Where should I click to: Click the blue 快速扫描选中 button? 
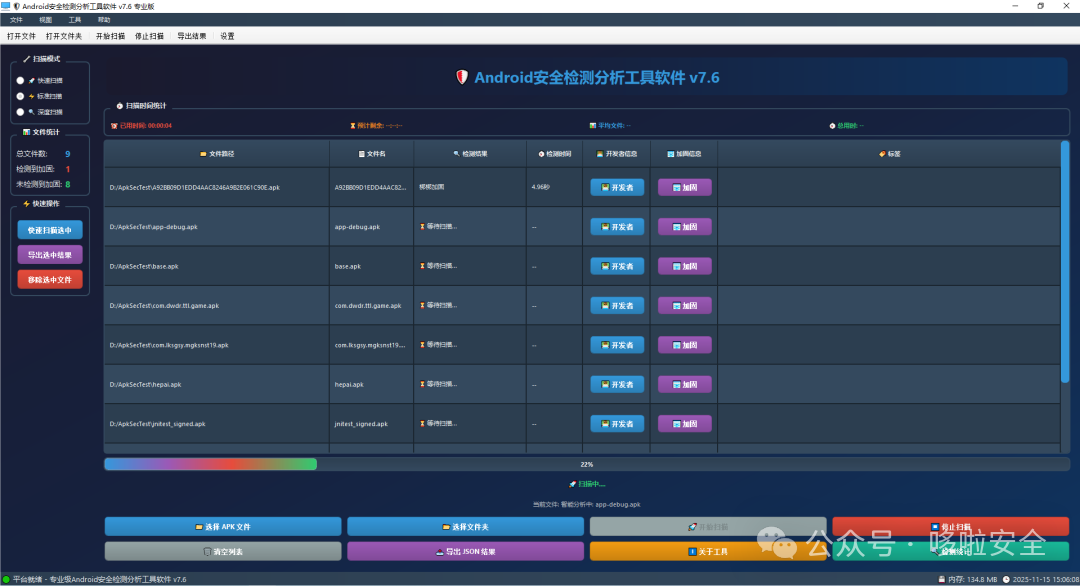click(50, 230)
